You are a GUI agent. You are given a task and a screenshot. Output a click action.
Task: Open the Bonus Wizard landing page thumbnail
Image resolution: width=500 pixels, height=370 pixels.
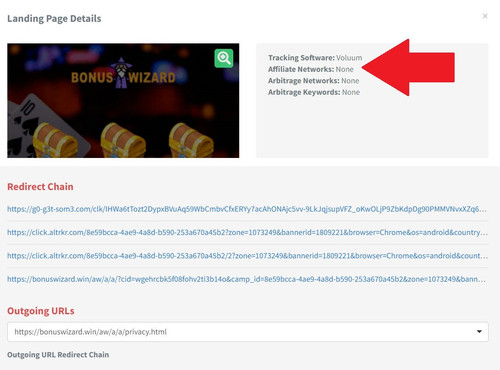click(x=123, y=100)
